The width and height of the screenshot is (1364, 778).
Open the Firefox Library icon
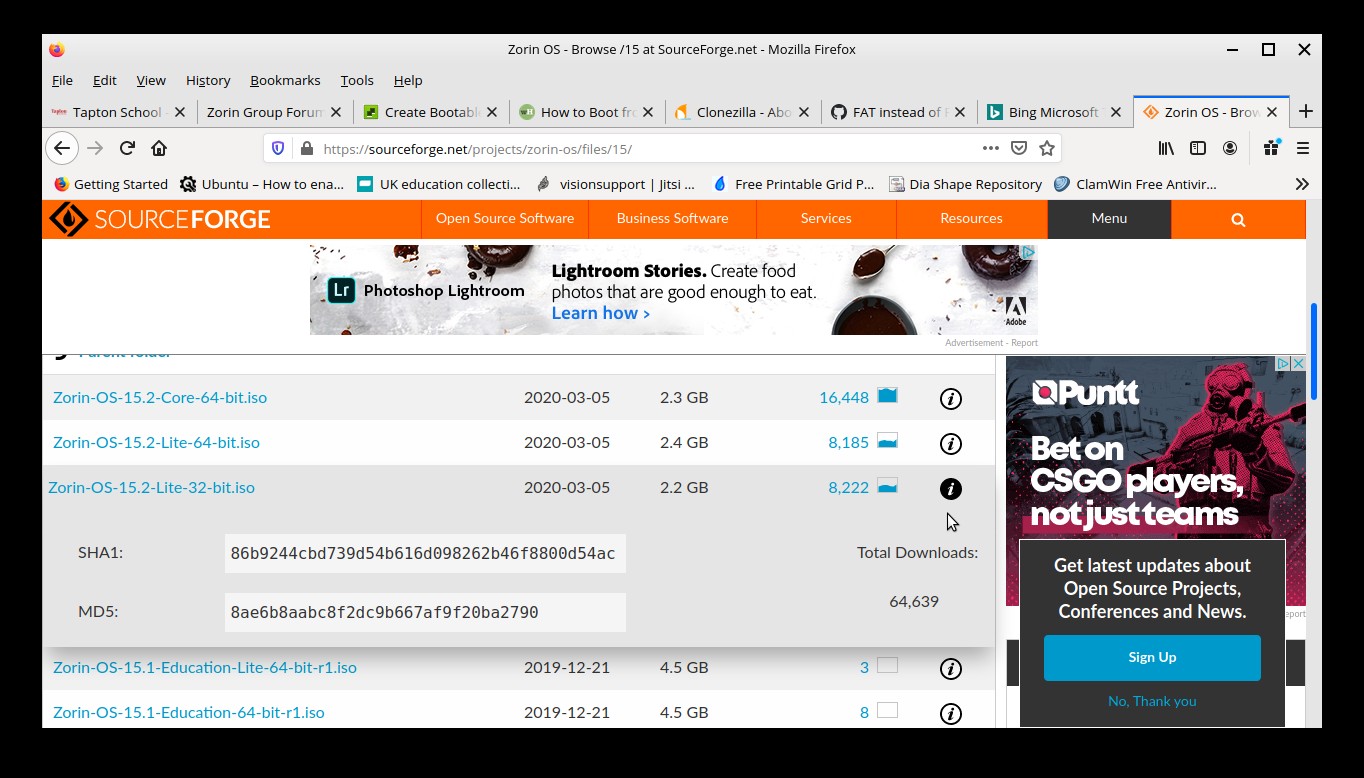(1166, 148)
